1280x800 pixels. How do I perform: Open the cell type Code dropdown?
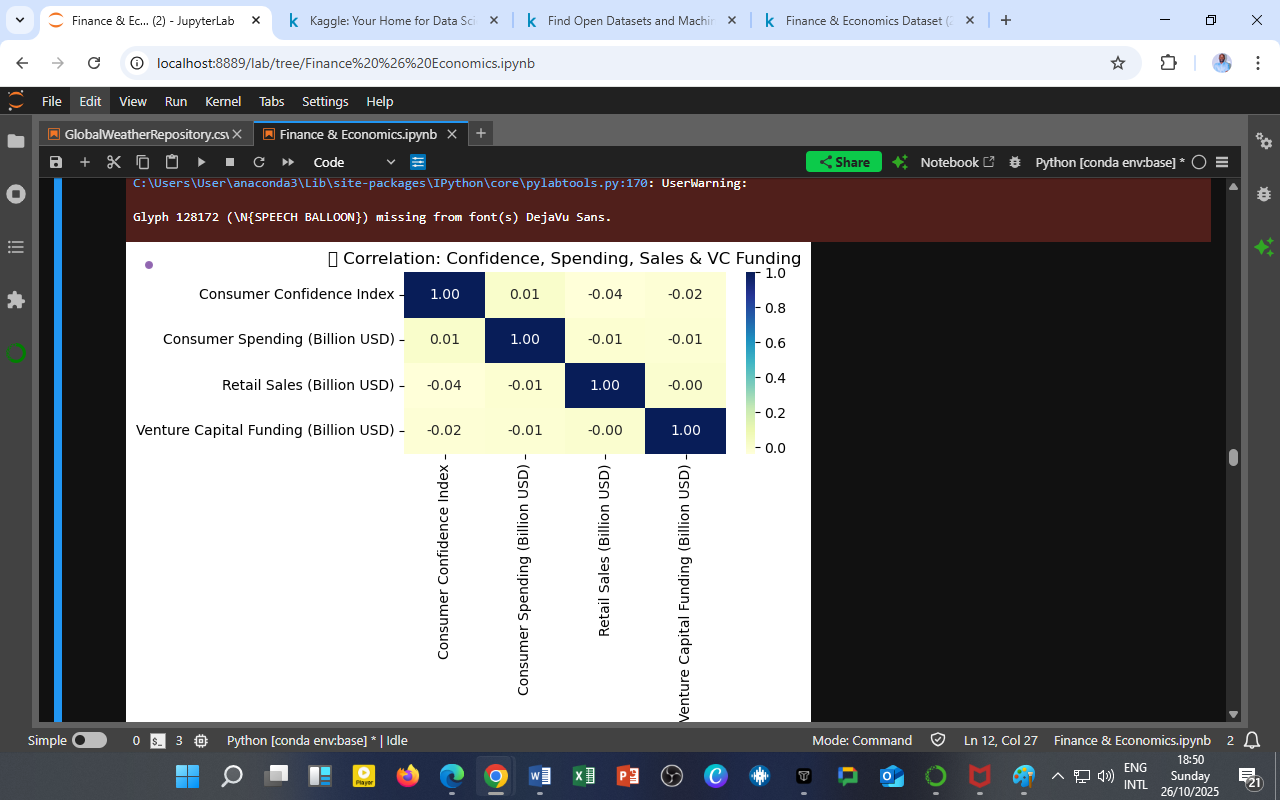pyautogui.click(x=355, y=161)
